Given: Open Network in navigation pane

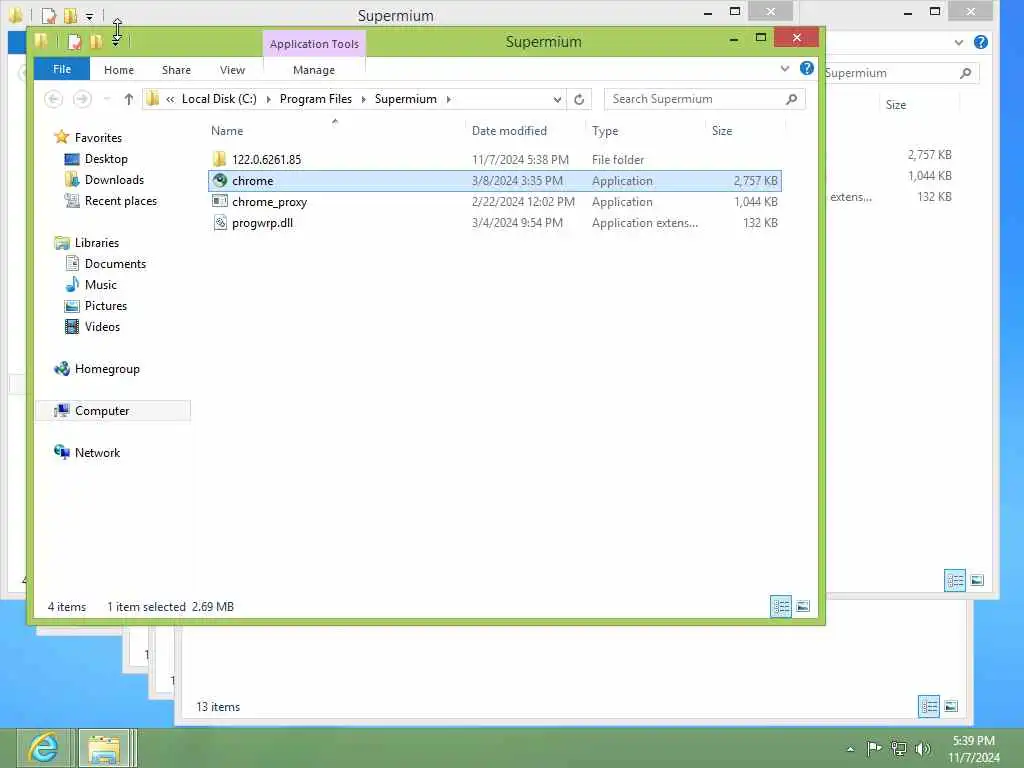Looking at the screenshot, I should pos(97,453).
